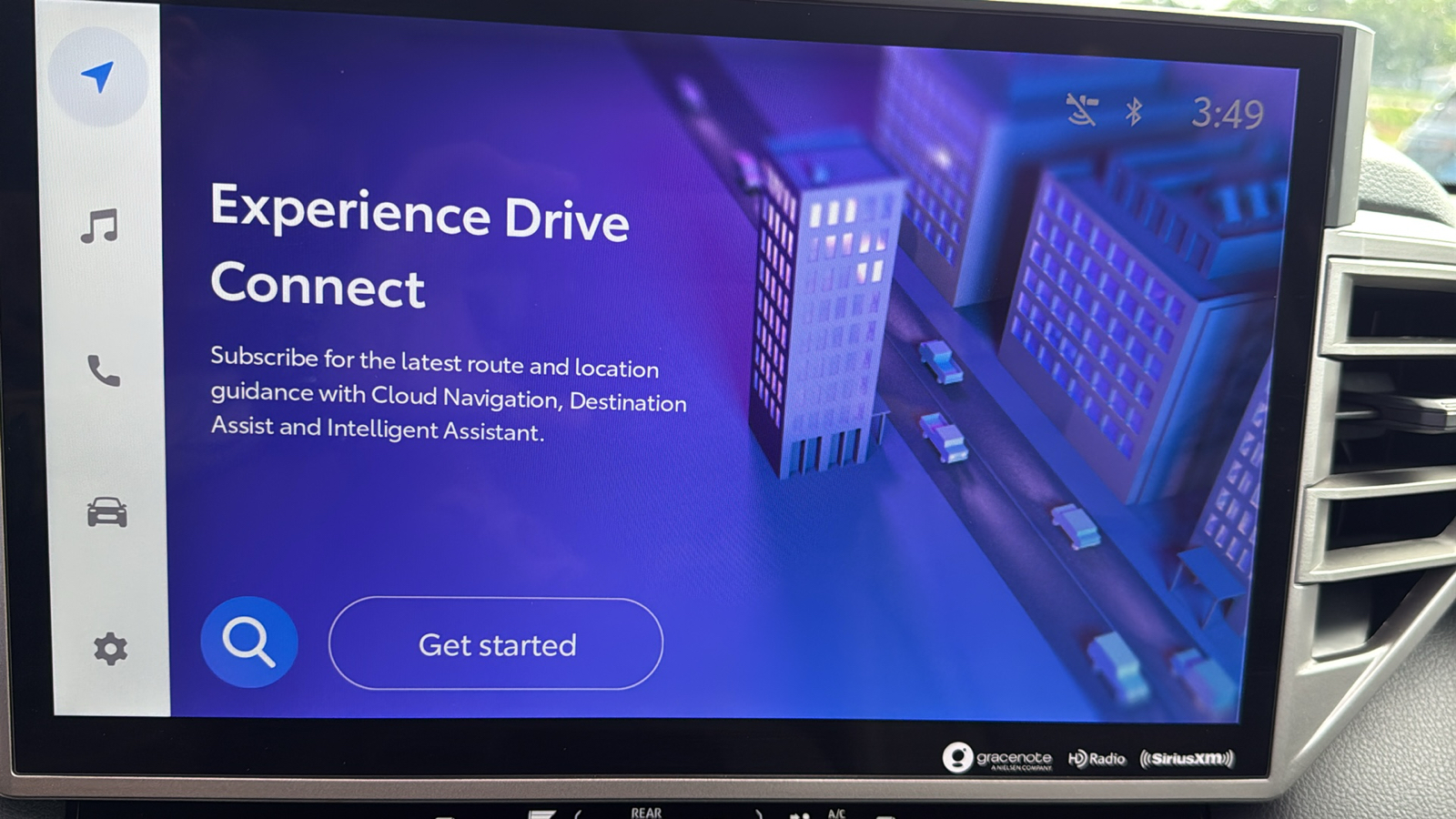Image resolution: width=1456 pixels, height=819 pixels.
Task: Tap the tall lit building illustration
Action: click(x=822, y=309)
